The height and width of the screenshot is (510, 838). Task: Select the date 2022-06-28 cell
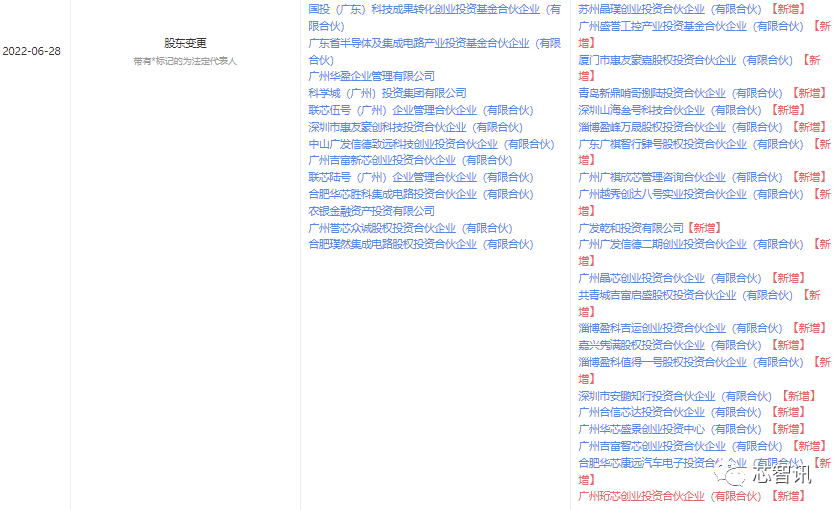click(x=32, y=51)
